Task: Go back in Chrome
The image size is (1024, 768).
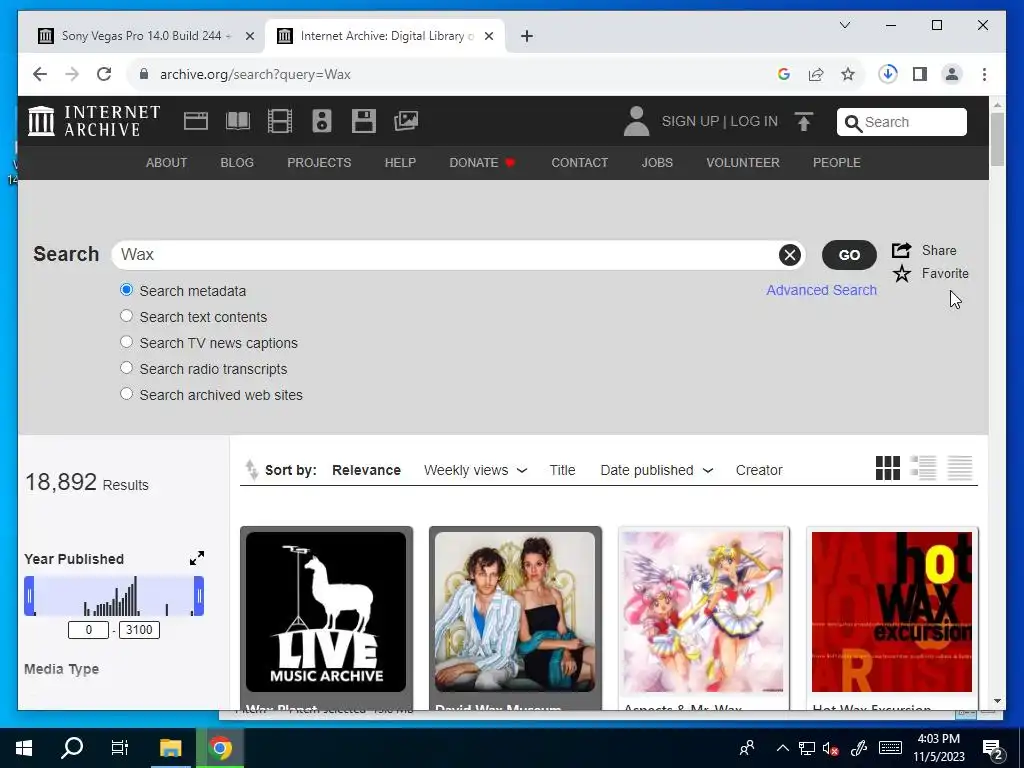Action: [x=40, y=74]
